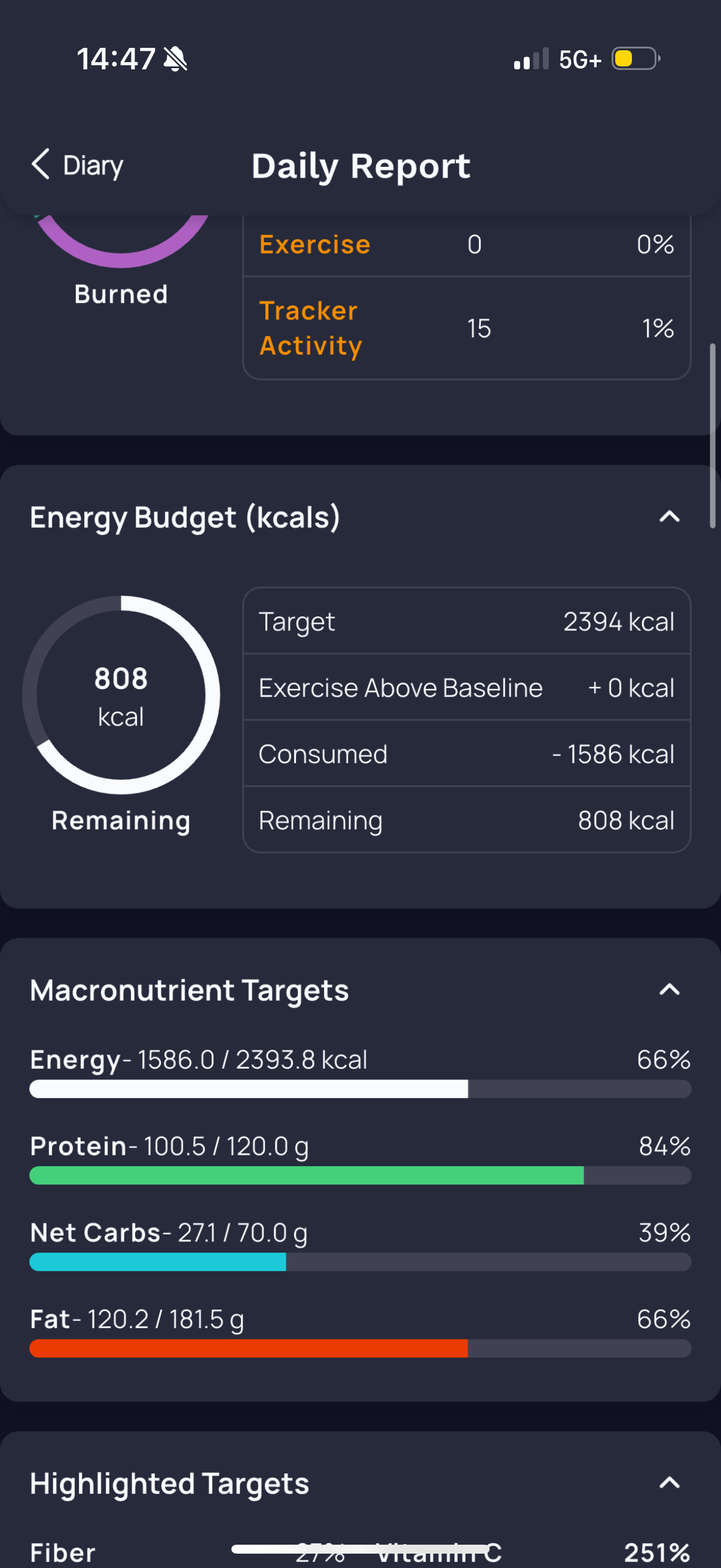The height and width of the screenshot is (1568, 721).
Task: Tap the 808 kcal Remaining ring
Action: [x=121, y=694]
